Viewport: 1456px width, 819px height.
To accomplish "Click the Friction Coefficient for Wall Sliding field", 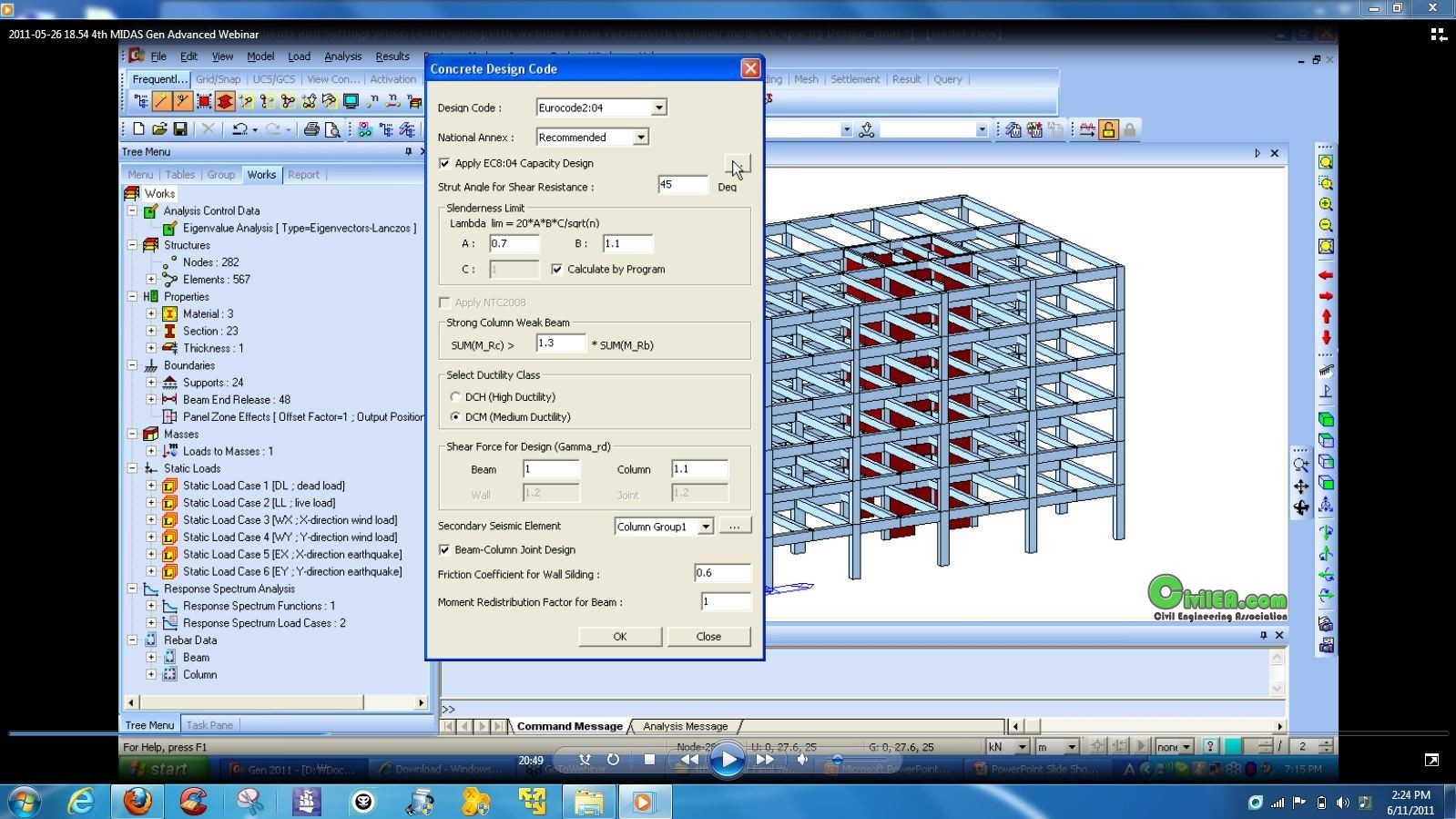I will click(722, 573).
